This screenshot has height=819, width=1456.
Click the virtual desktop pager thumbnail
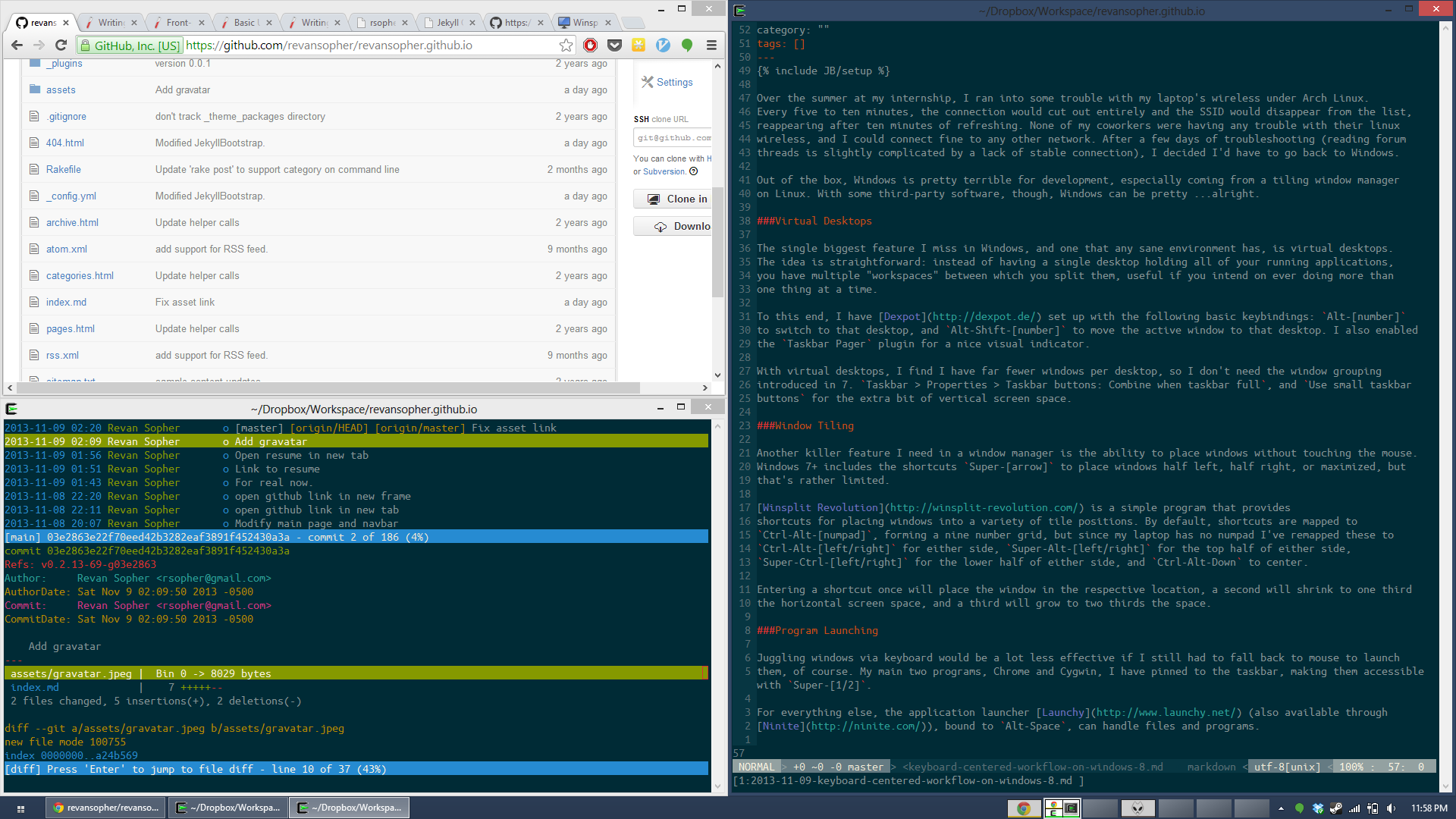click(1062, 808)
